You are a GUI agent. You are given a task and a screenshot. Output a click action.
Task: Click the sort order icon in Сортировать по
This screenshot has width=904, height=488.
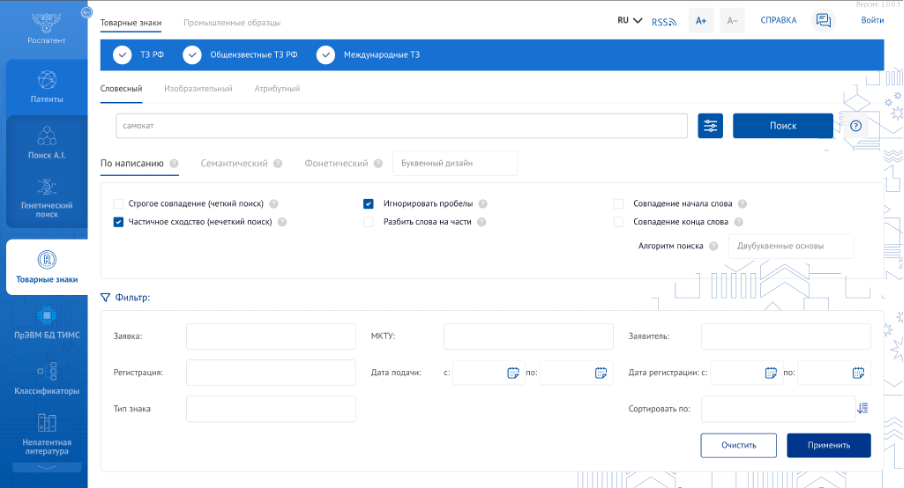point(862,408)
